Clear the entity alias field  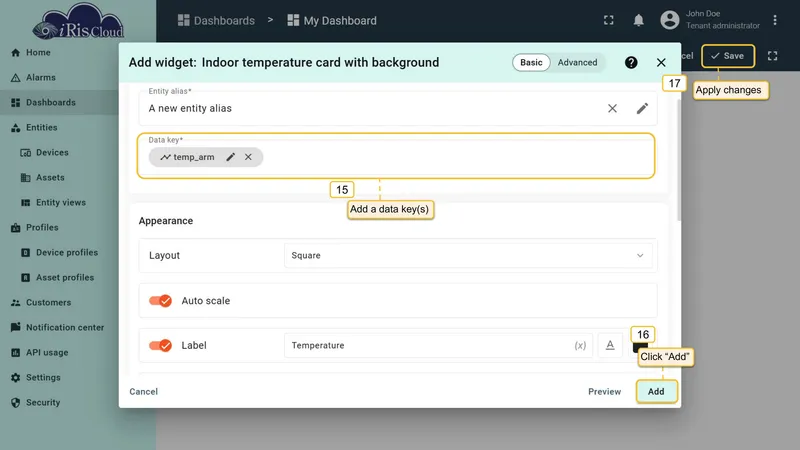(612, 108)
